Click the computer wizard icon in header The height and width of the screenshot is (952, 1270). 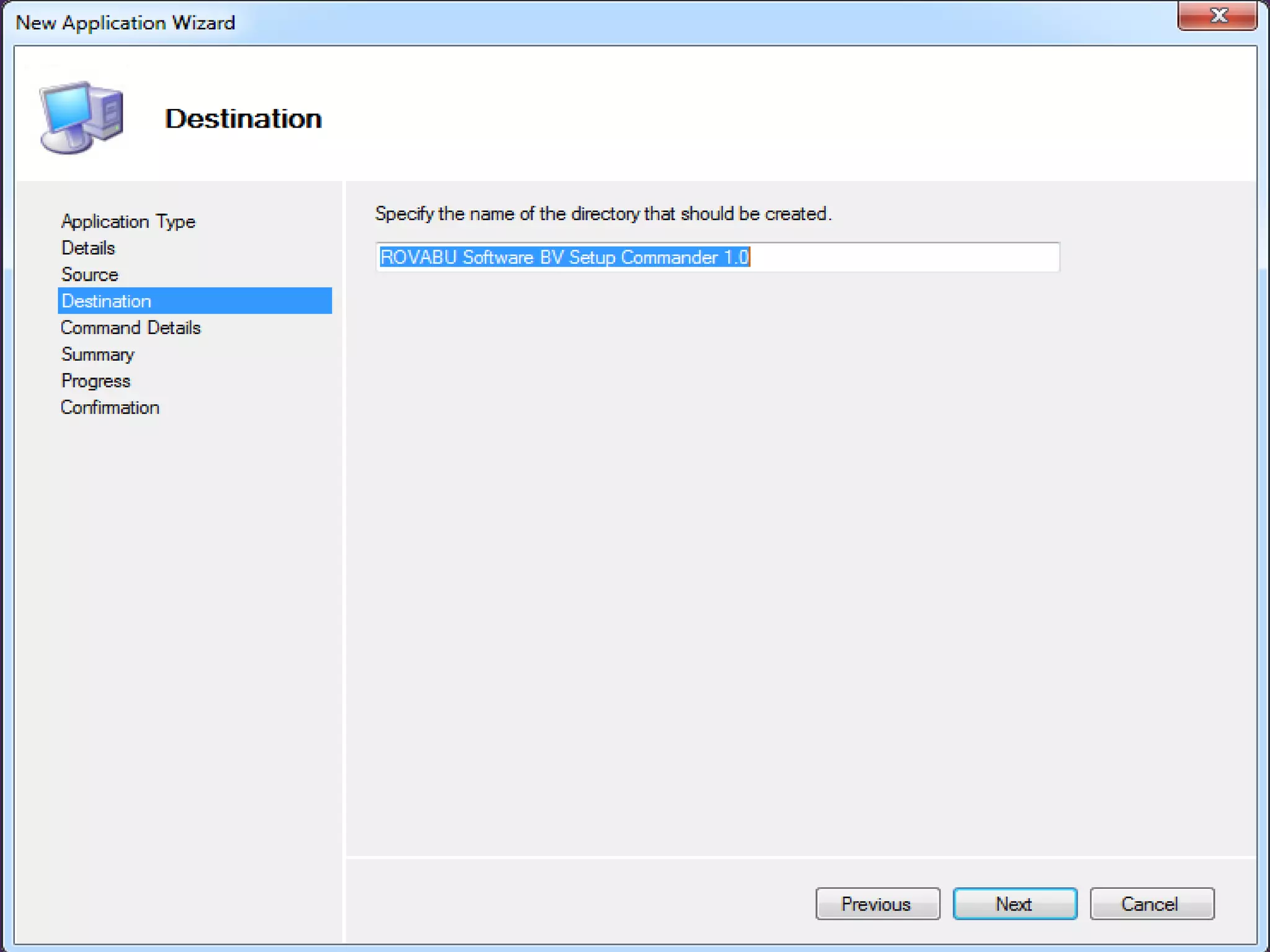81,118
